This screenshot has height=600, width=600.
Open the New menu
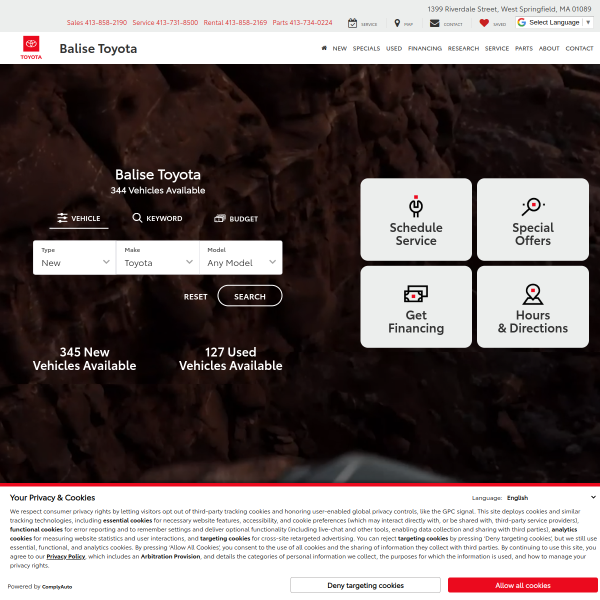[339, 49]
